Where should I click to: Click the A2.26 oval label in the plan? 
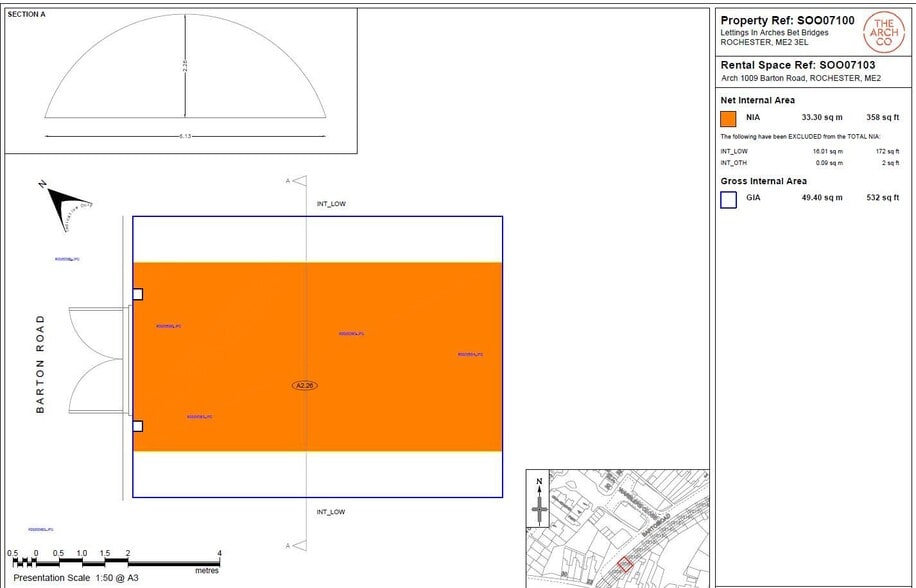(305, 384)
